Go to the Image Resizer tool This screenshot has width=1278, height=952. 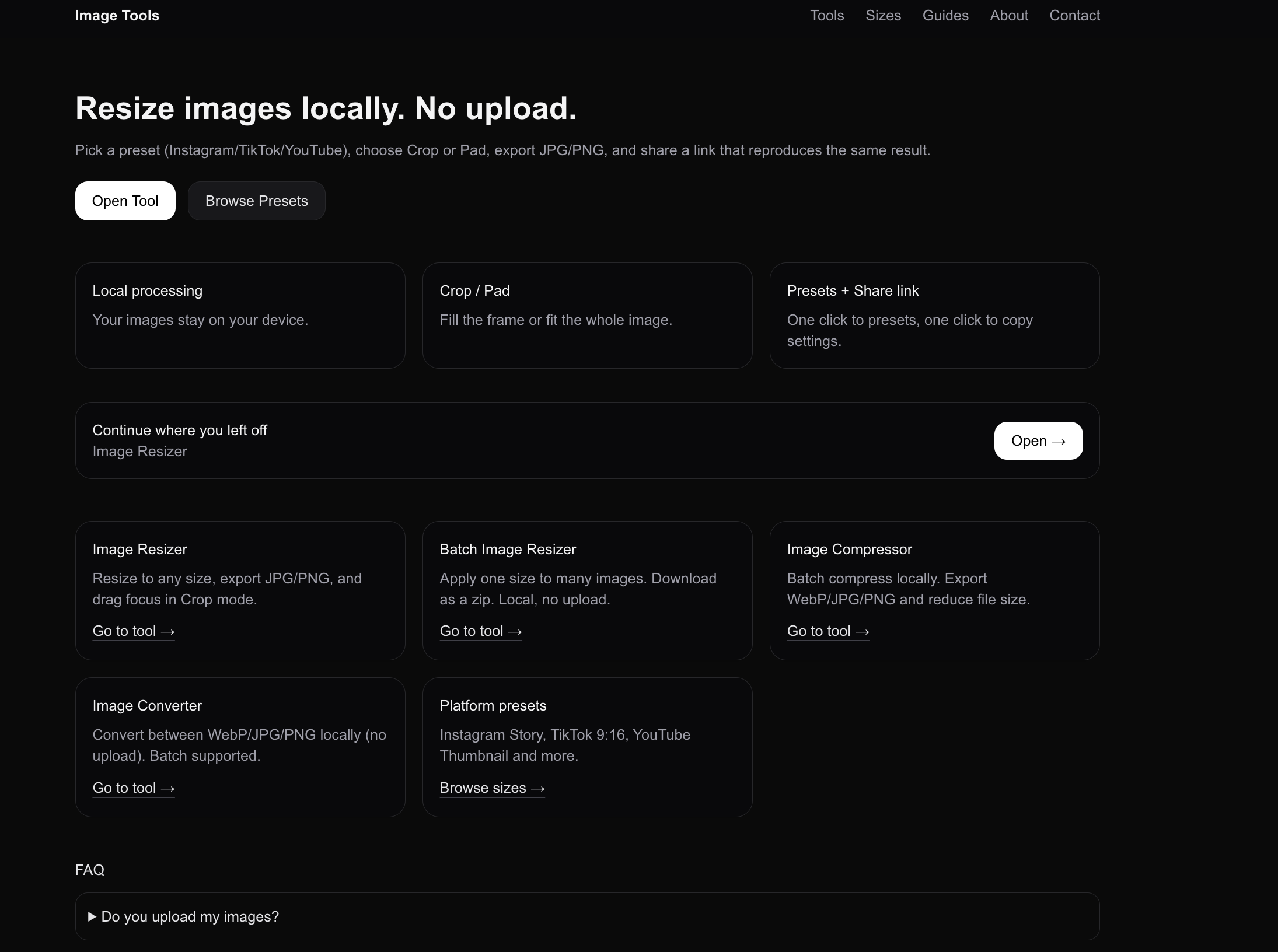pyautogui.click(x=133, y=631)
